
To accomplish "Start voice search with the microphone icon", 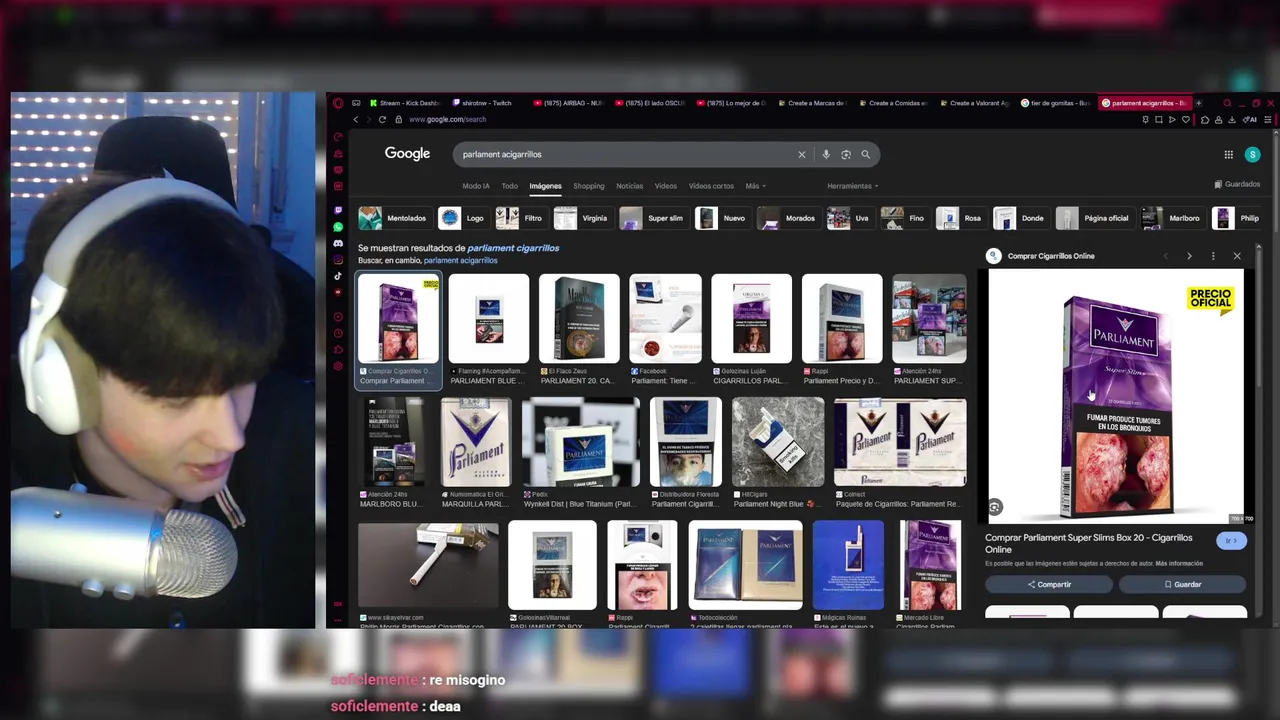I will click(826, 154).
